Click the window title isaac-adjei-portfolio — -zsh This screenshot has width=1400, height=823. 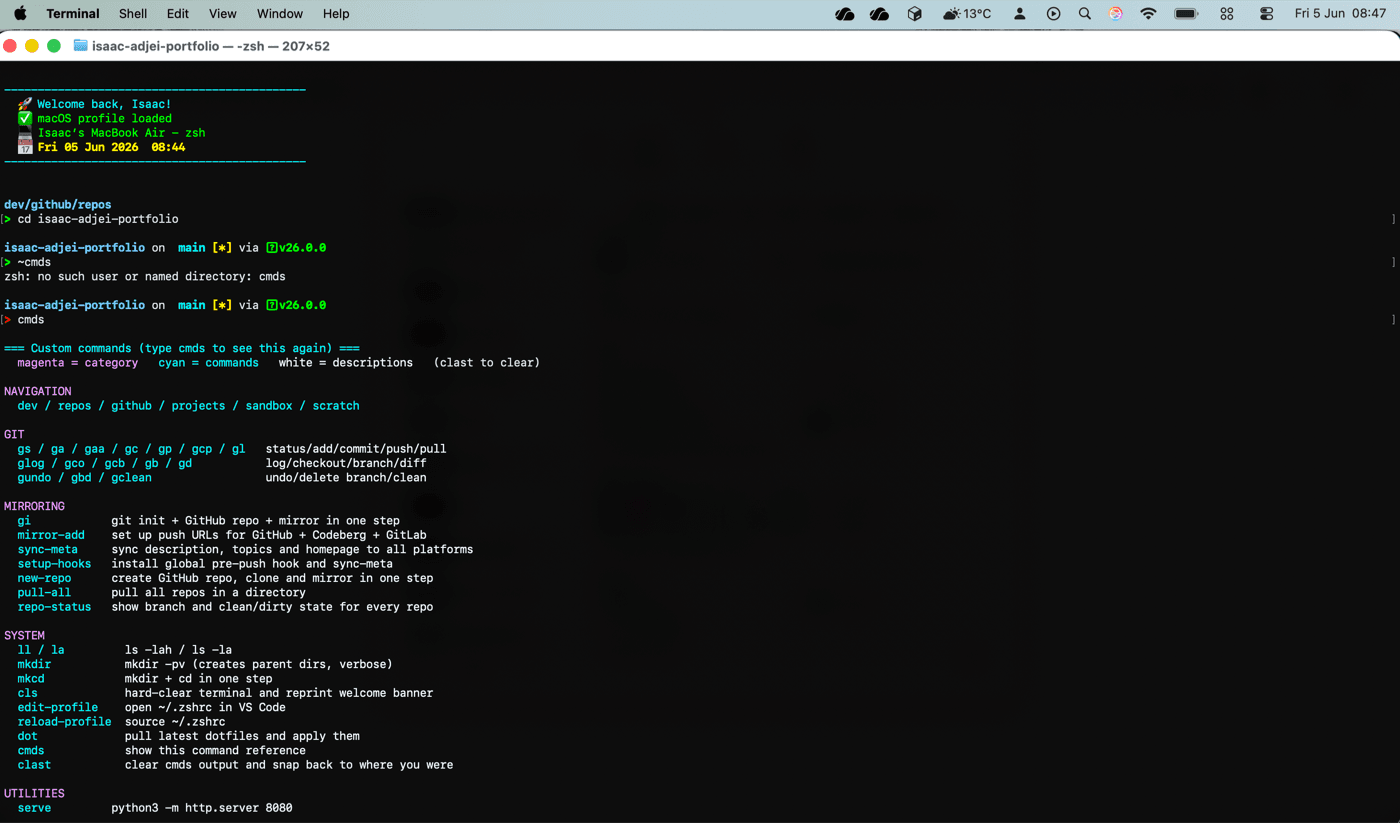click(211, 46)
